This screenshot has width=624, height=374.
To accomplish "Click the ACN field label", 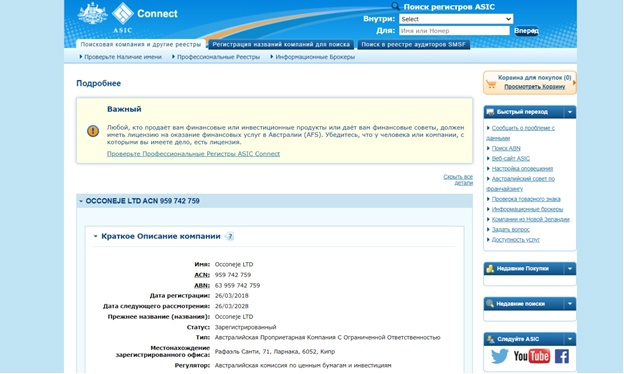I will [202, 275].
